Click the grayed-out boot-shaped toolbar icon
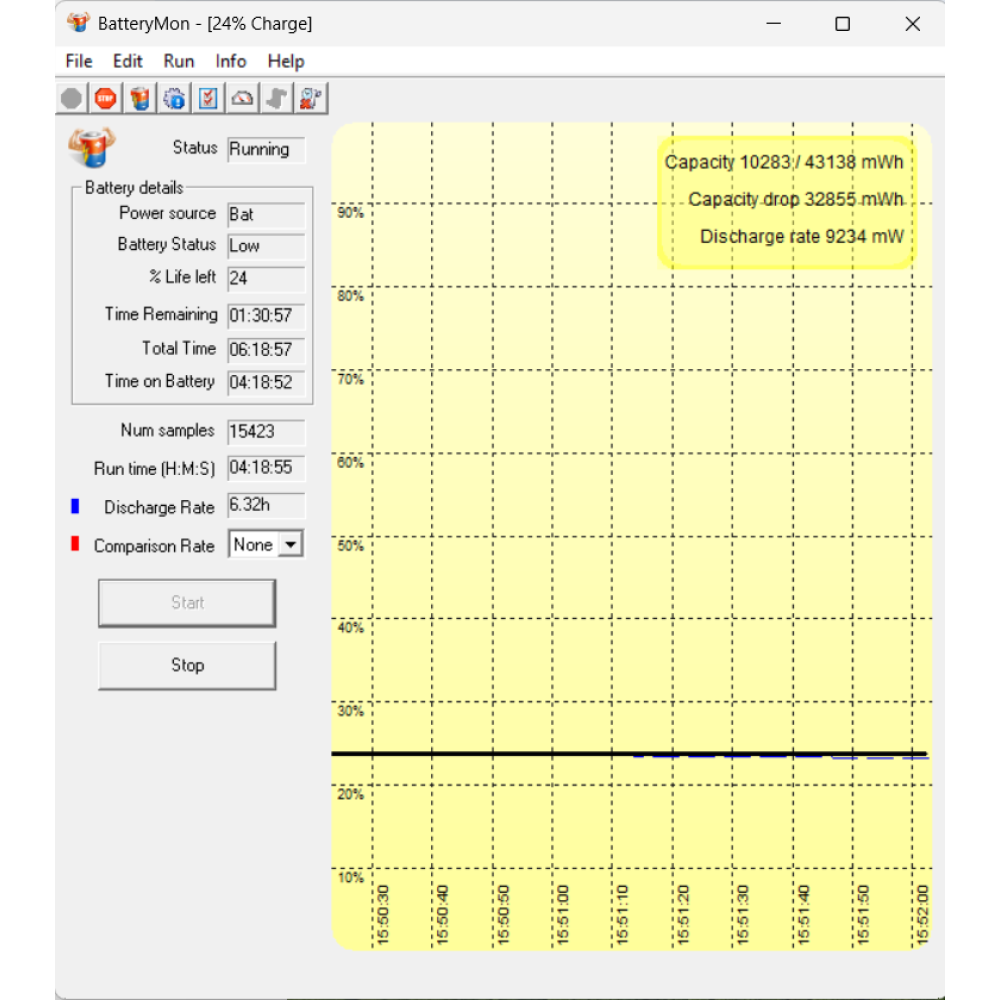 (x=276, y=98)
